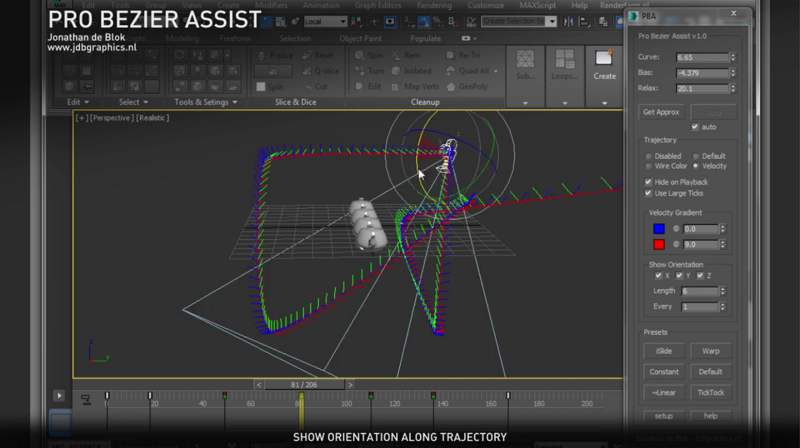Switch to the Freeform ribbon tab
The image size is (800, 448).
235,39
